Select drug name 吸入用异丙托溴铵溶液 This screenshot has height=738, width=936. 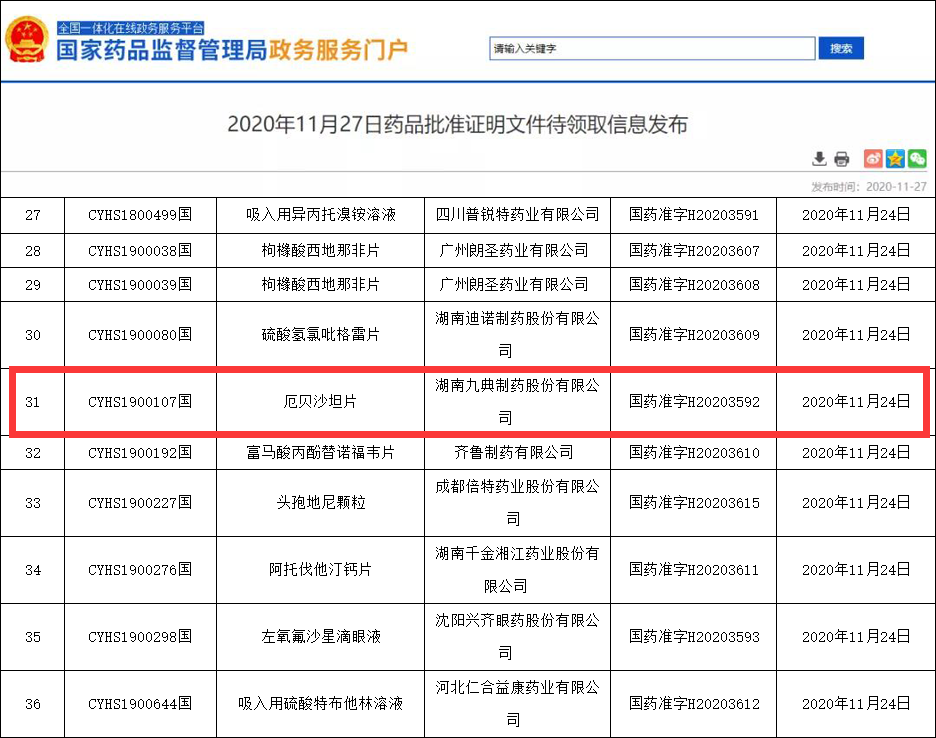pyautogui.click(x=321, y=215)
